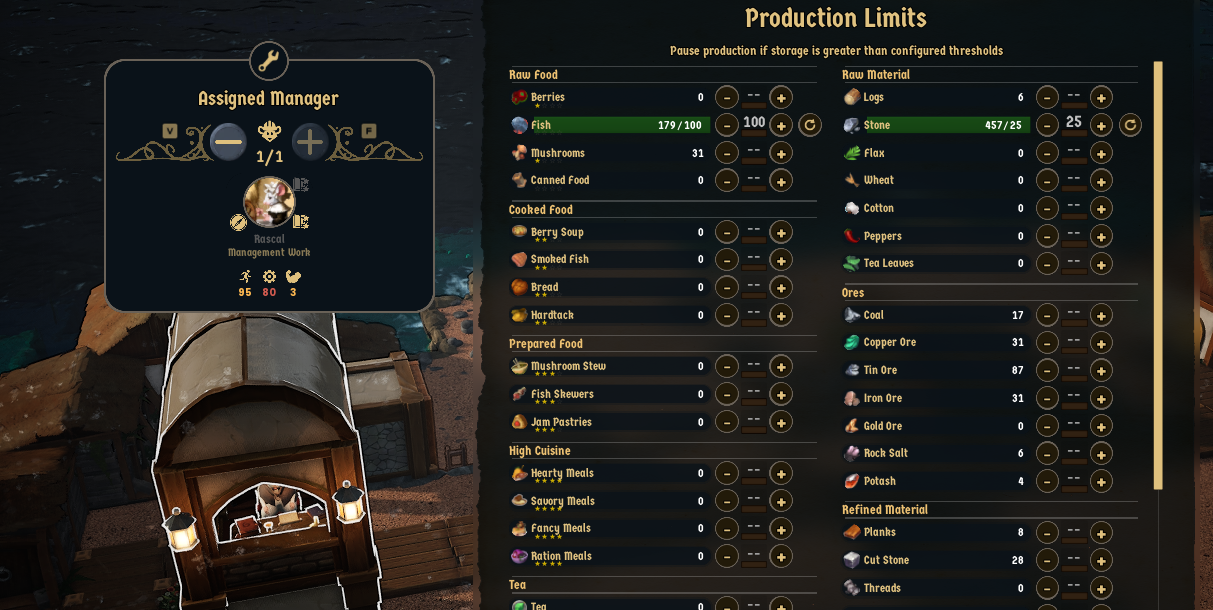Click the Copper Ore item icon

[x=851, y=343]
